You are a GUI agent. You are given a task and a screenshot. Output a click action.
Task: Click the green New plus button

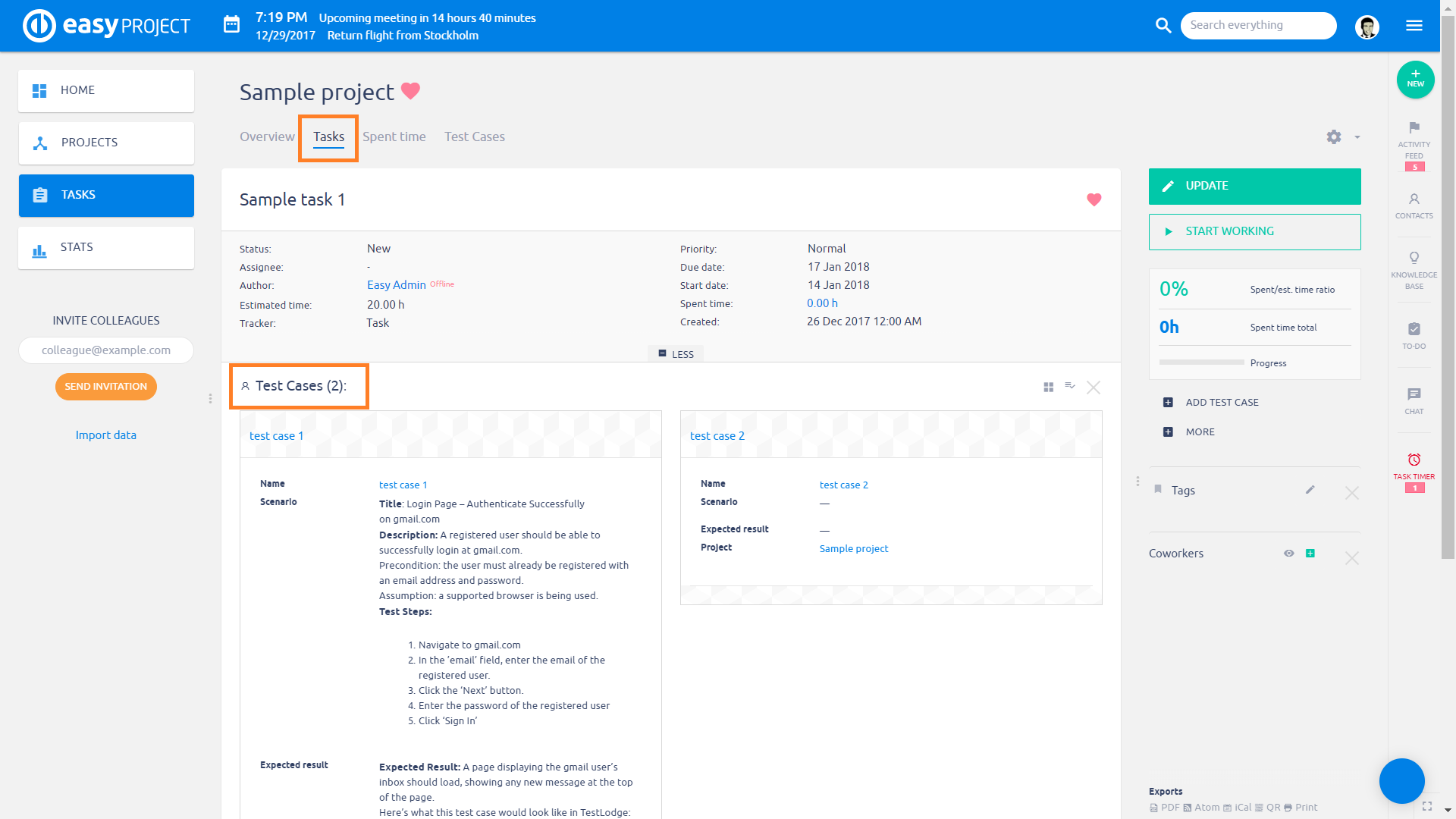(x=1415, y=79)
